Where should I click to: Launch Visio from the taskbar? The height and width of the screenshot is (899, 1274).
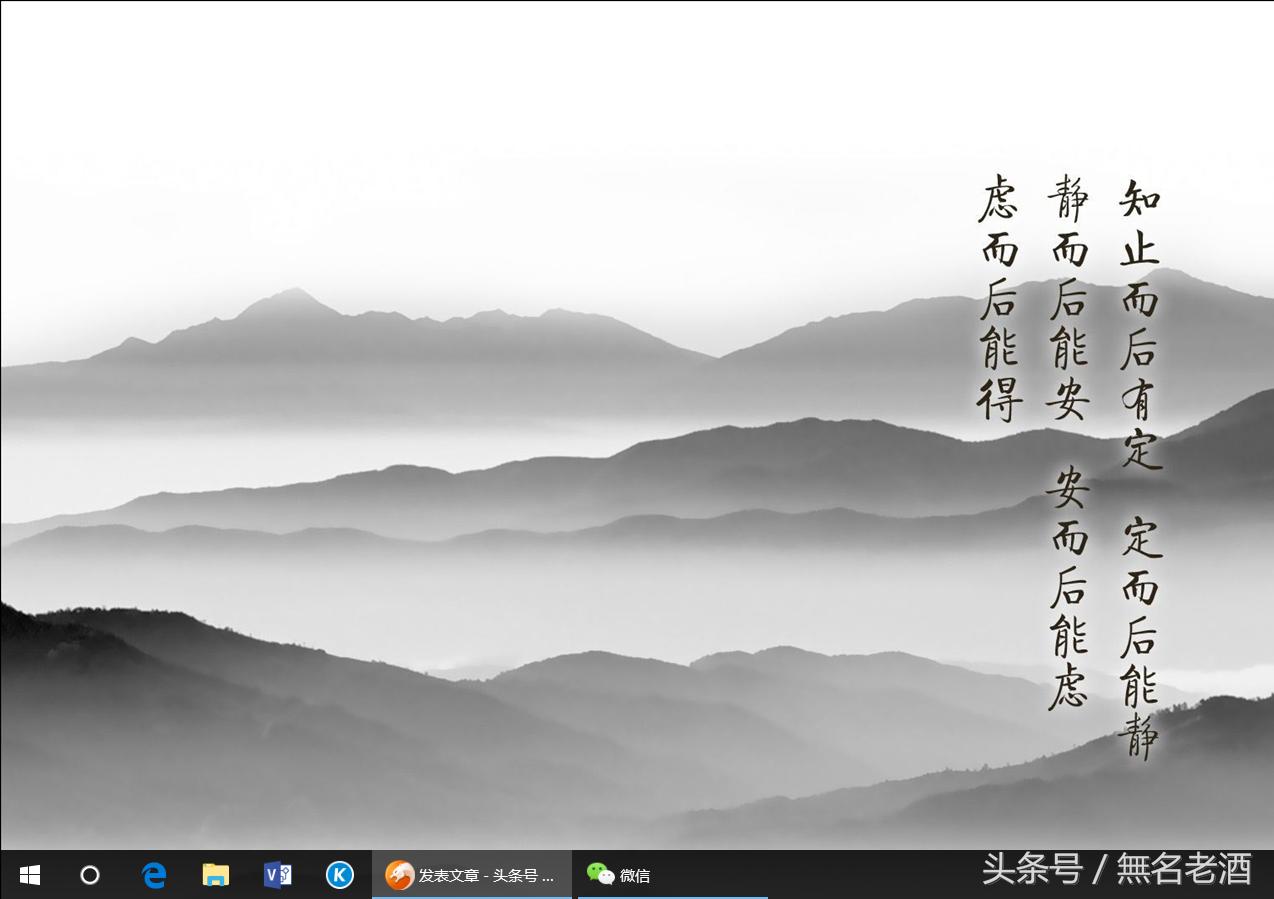[278, 875]
